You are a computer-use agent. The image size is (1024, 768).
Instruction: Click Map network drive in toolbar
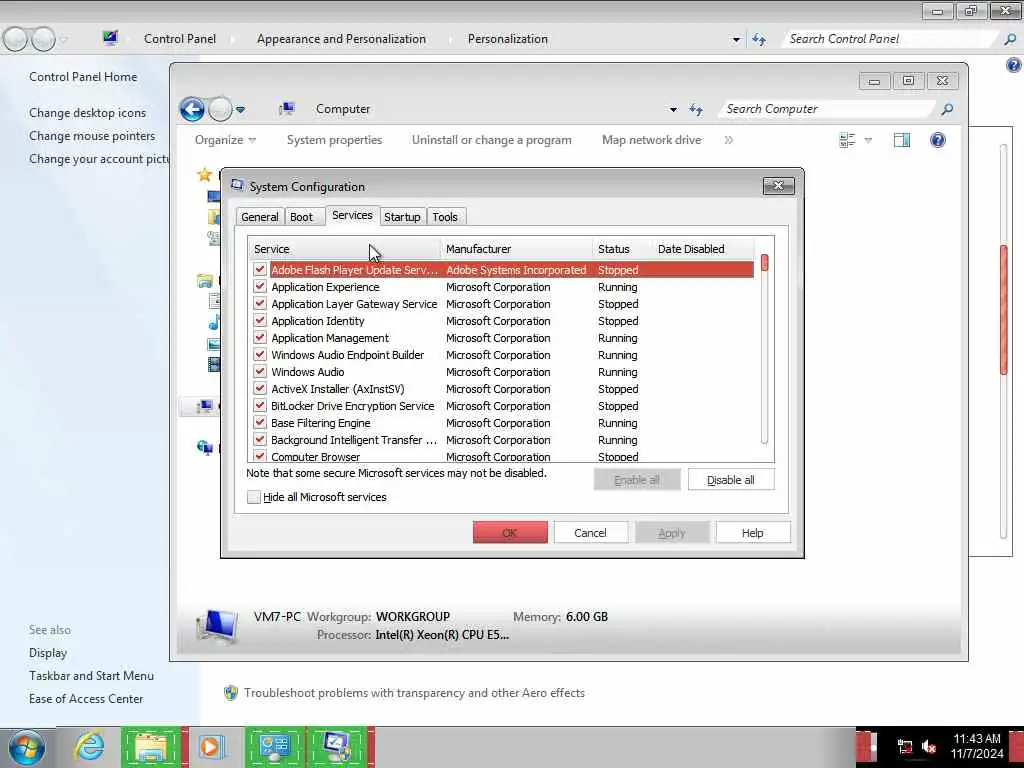point(652,140)
